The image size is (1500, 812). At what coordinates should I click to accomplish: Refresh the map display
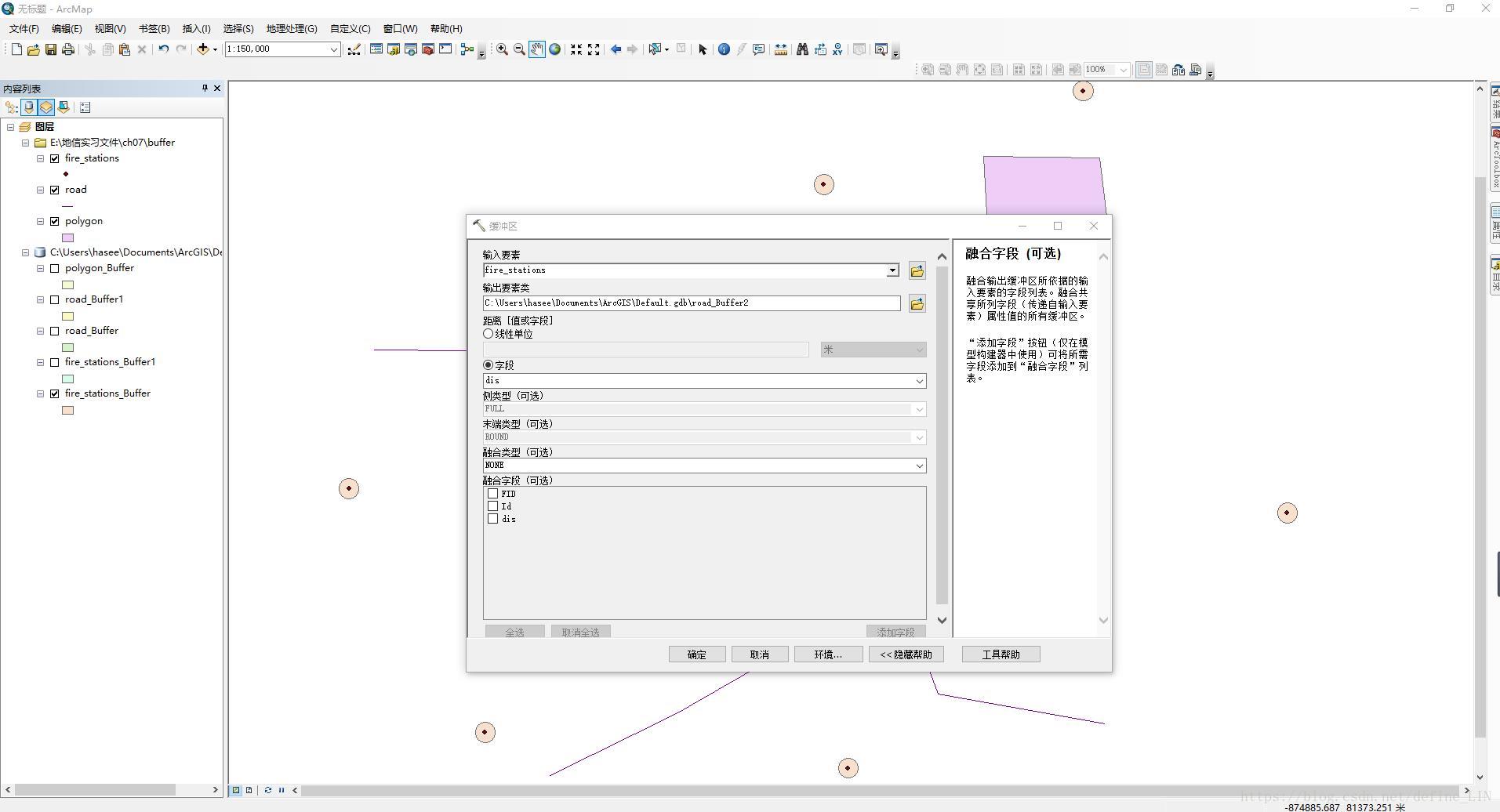(268, 790)
